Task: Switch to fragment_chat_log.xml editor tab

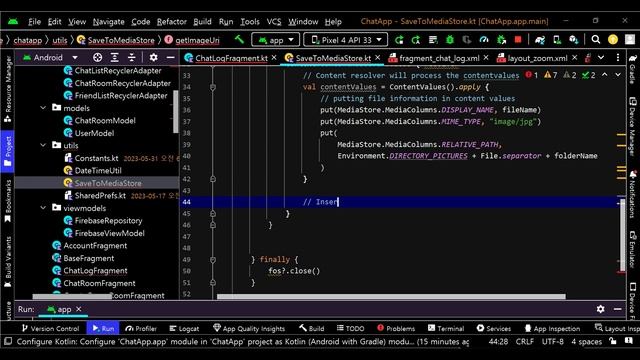Action: (439, 58)
